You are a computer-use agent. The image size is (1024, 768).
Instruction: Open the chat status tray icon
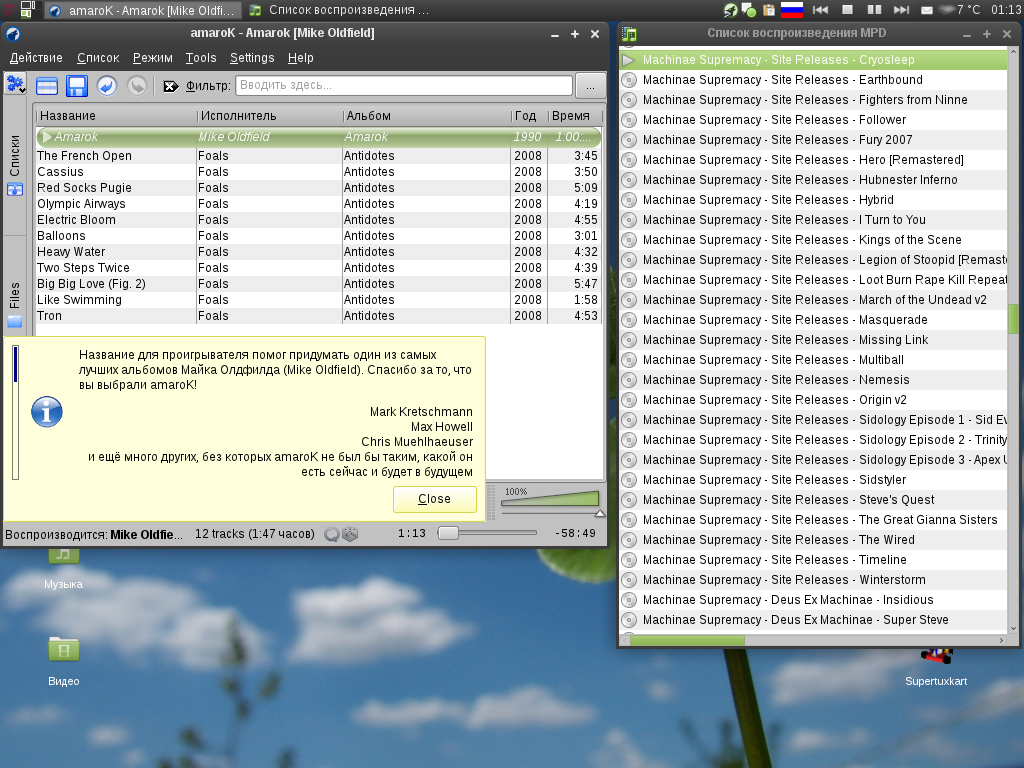click(749, 10)
